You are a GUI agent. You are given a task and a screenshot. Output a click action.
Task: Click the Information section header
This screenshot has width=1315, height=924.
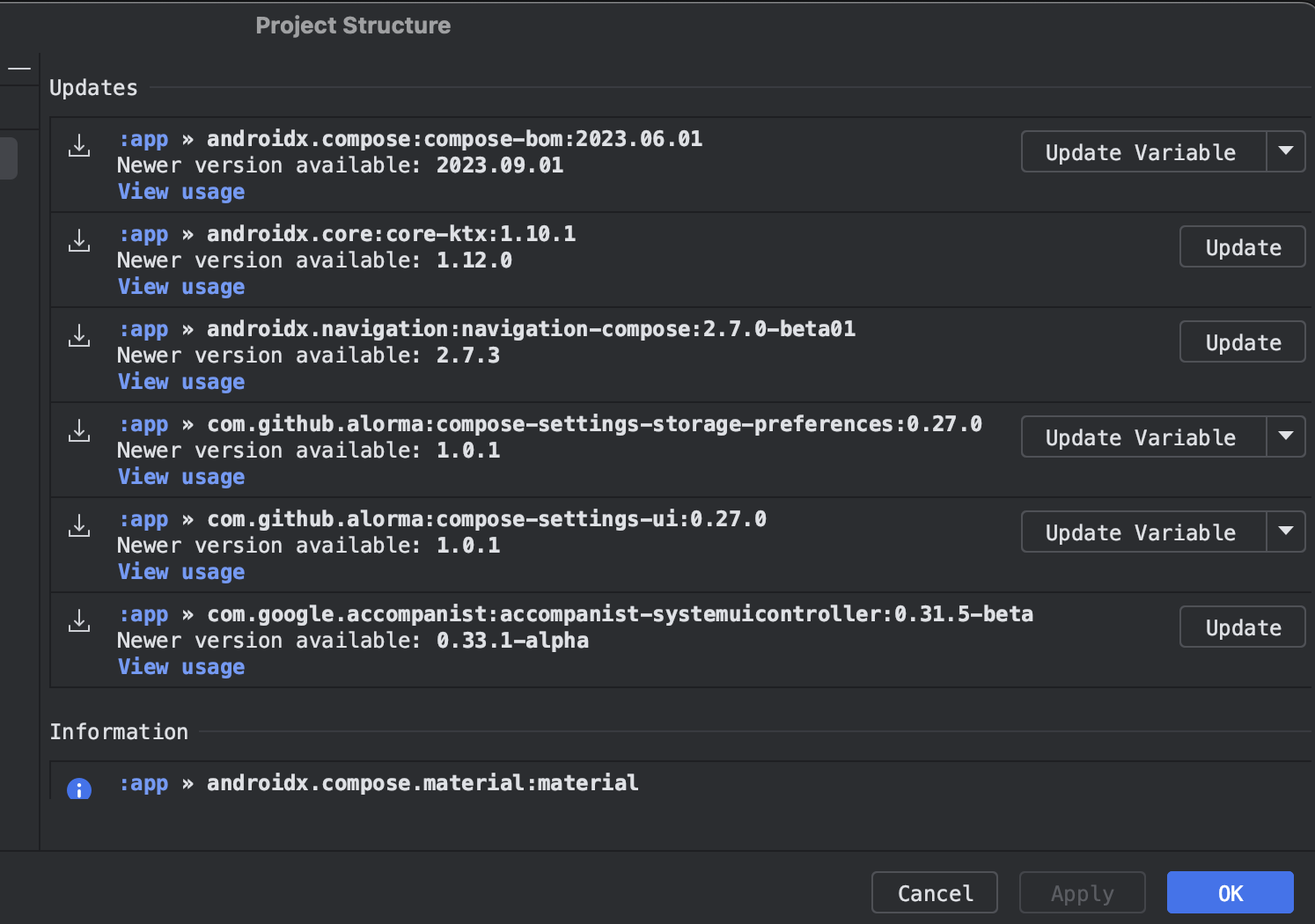[119, 732]
